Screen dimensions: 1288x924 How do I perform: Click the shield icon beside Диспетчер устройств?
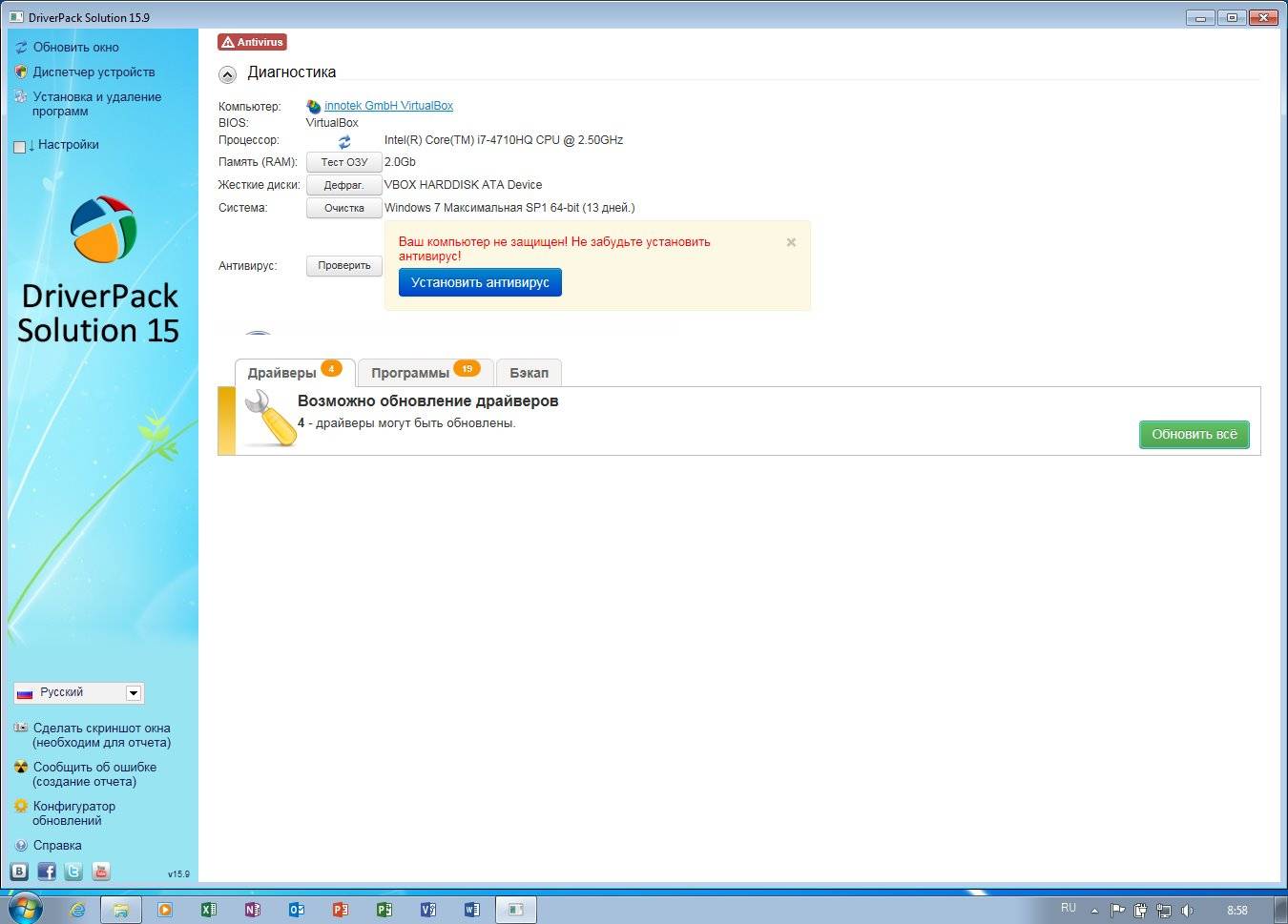[x=21, y=72]
